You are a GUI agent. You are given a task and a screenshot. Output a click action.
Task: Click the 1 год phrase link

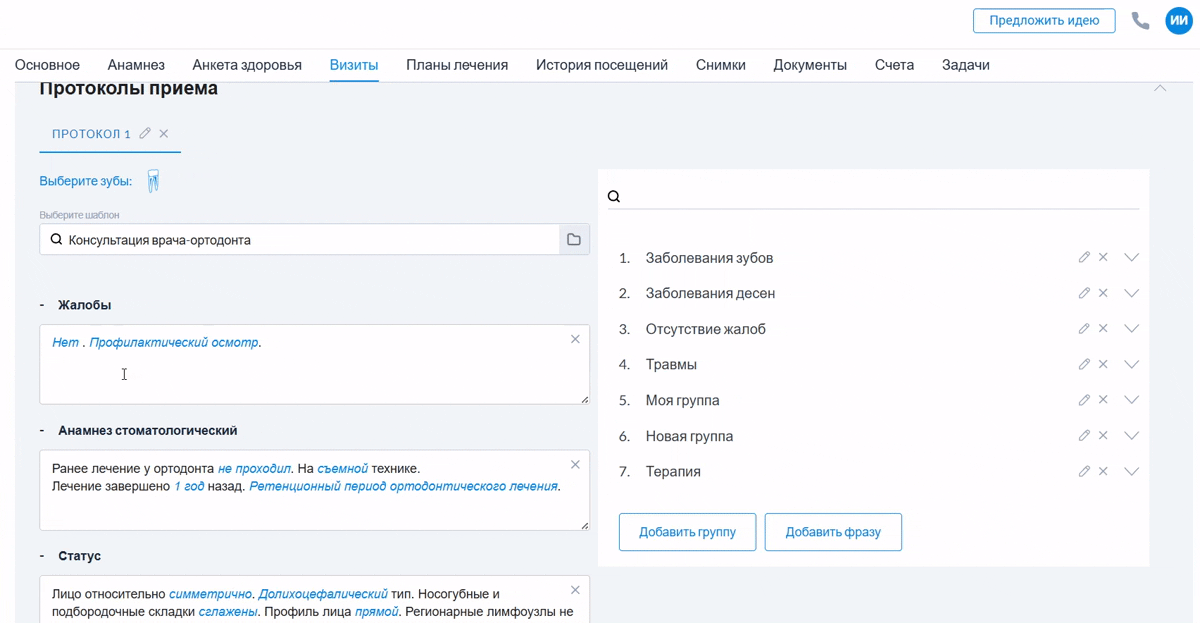tap(189, 486)
